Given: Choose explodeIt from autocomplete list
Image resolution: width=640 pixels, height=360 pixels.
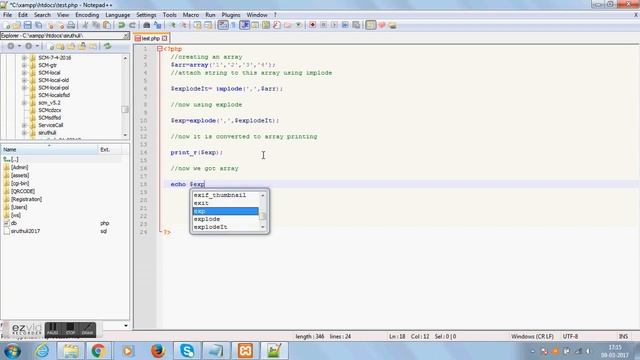Looking at the screenshot, I should (226, 227).
